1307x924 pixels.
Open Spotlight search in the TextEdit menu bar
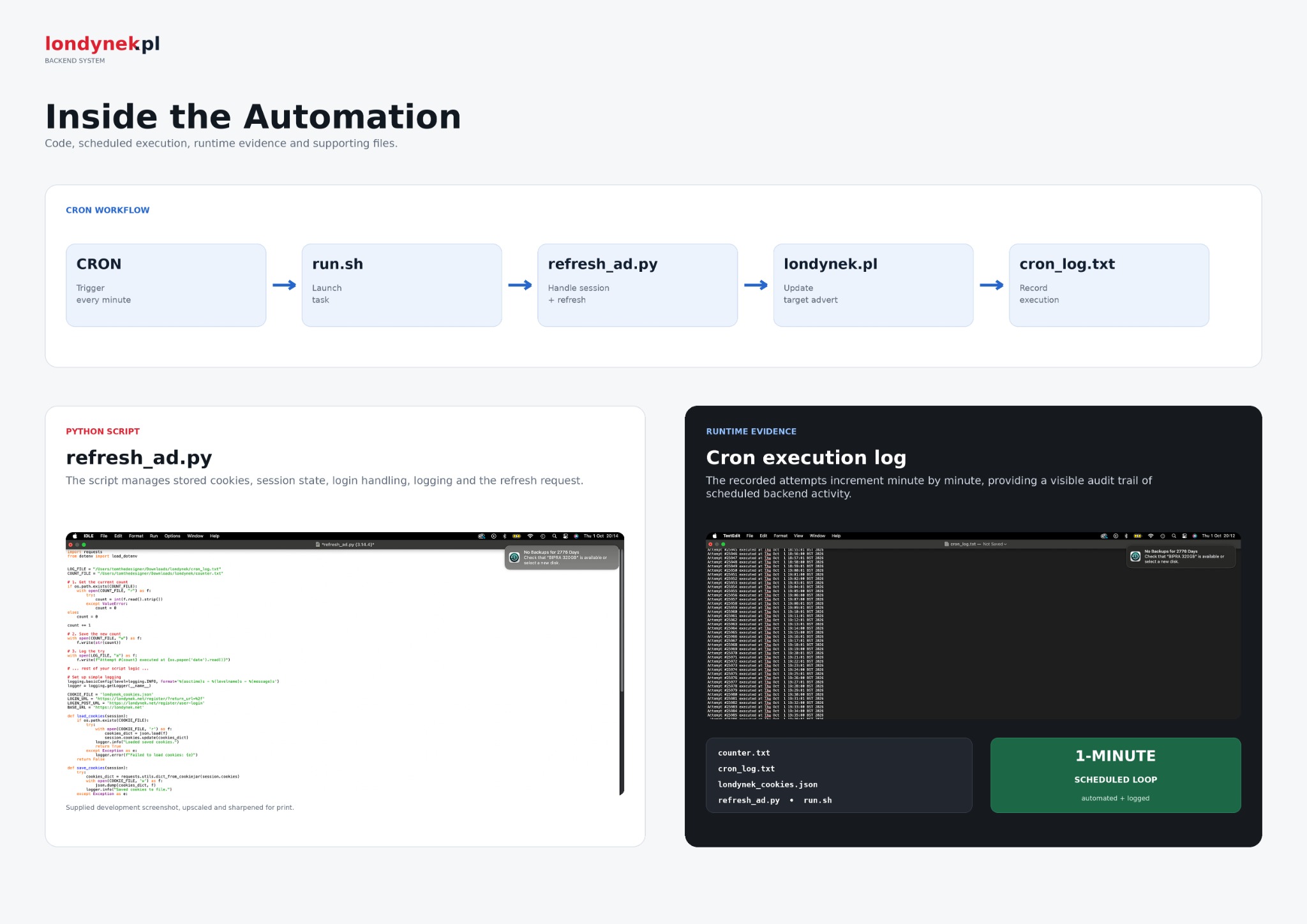tap(1174, 536)
